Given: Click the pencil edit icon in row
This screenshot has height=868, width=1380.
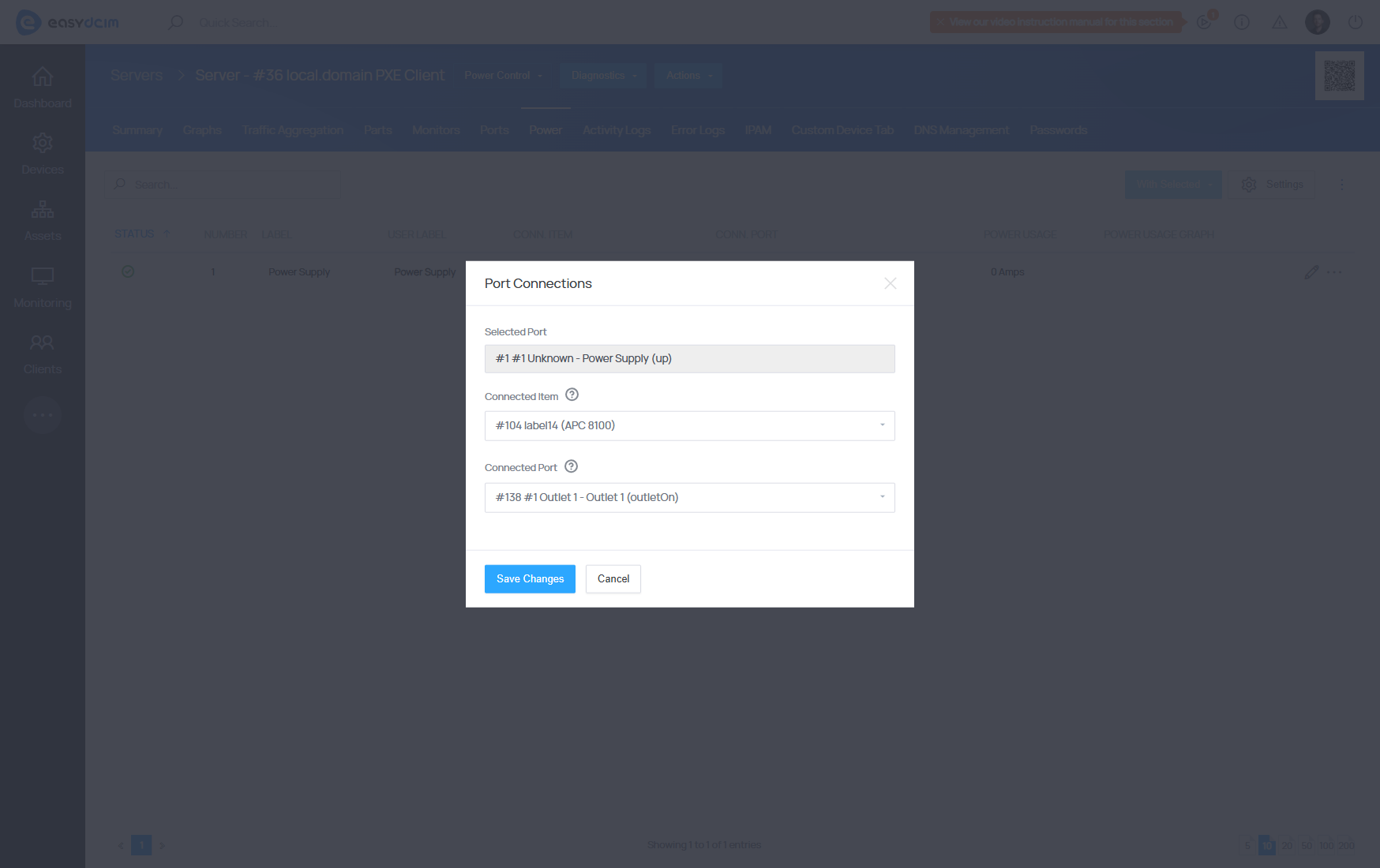Looking at the screenshot, I should [1311, 272].
